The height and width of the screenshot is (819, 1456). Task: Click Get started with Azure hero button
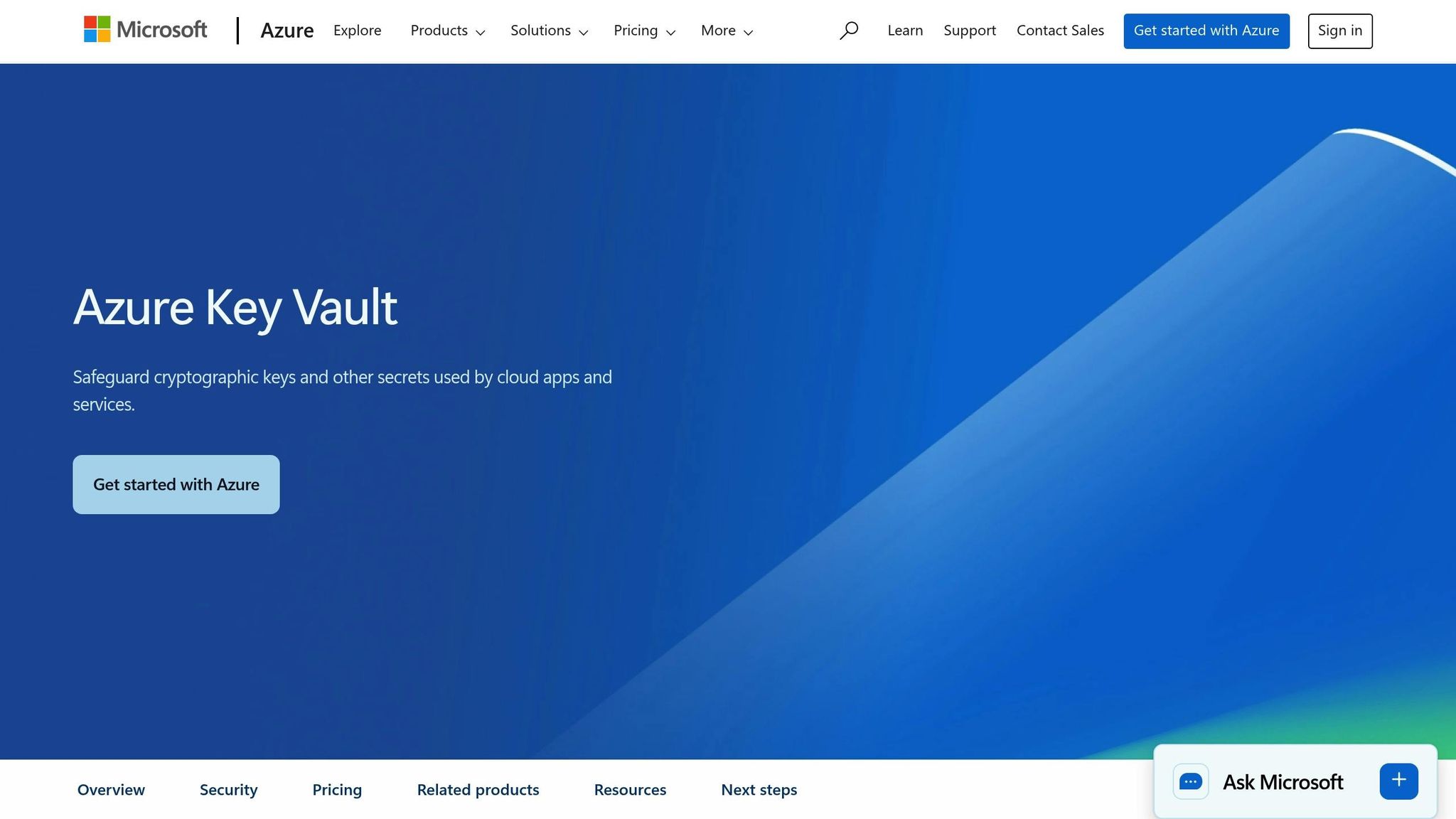tap(176, 484)
